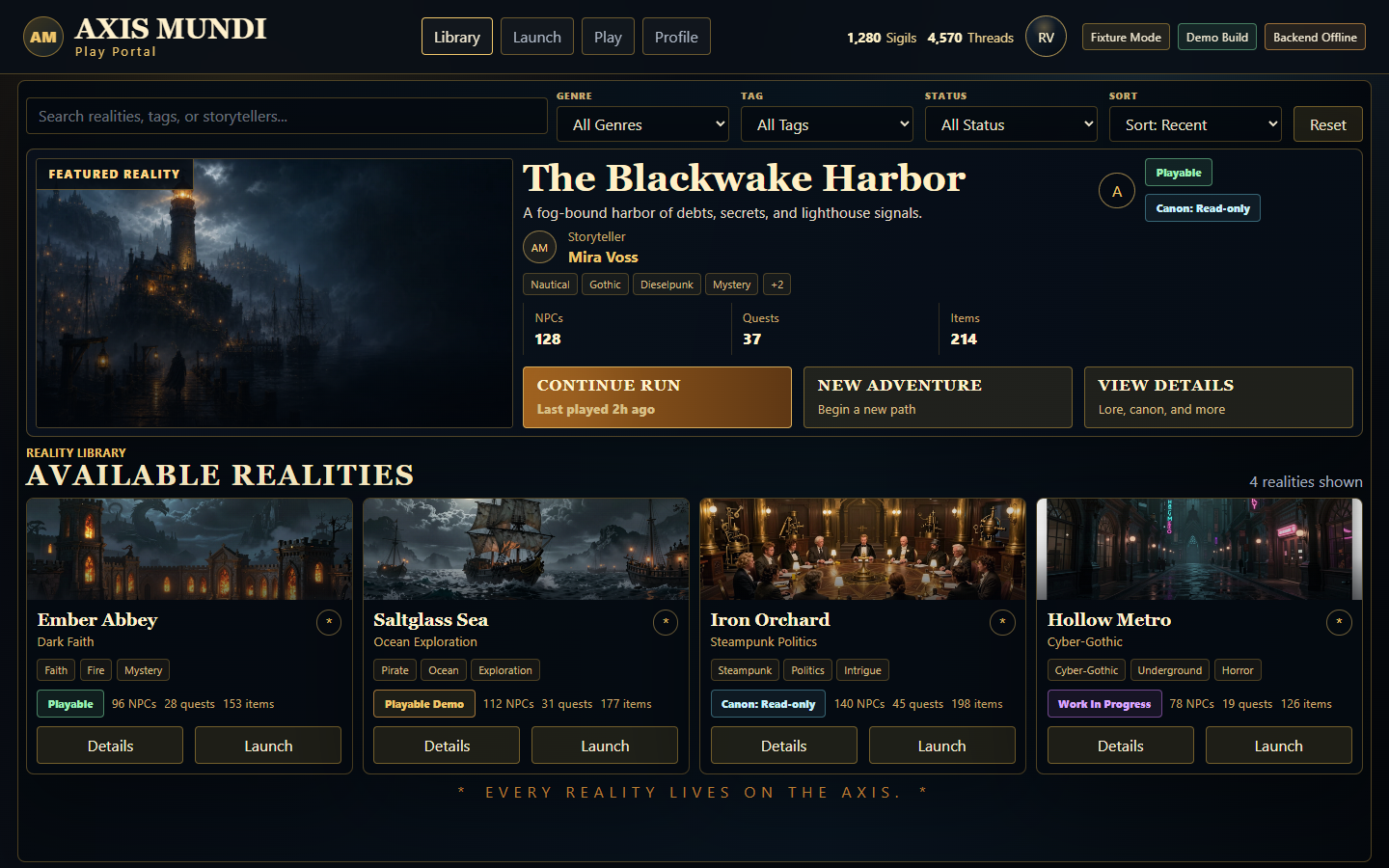Viewport: 1389px width, 868px height.
Task: Toggle the star on the Ember Abbey card
Action: (x=329, y=622)
